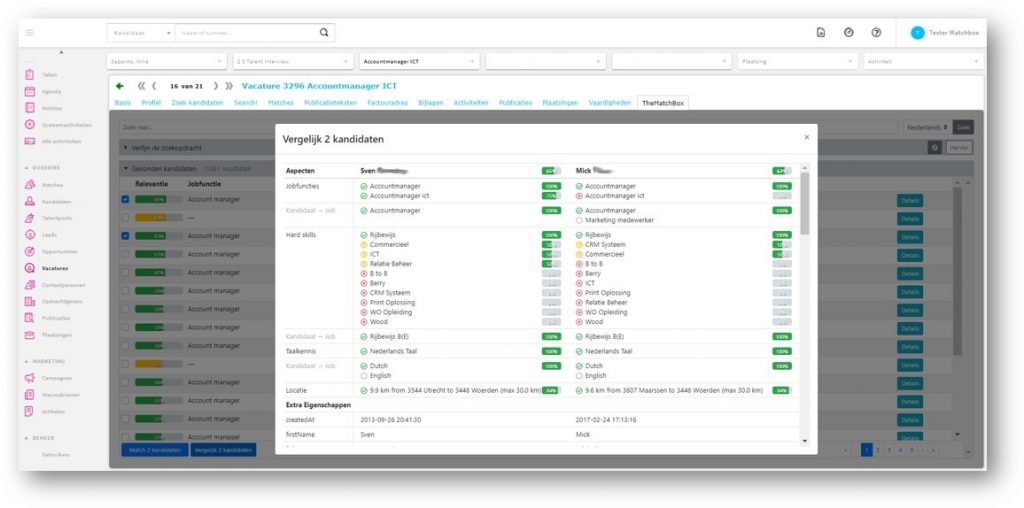Click the Match 2 kandidaten button
The height and width of the screenshot is (508, 1024).
[x=155, y=450]
